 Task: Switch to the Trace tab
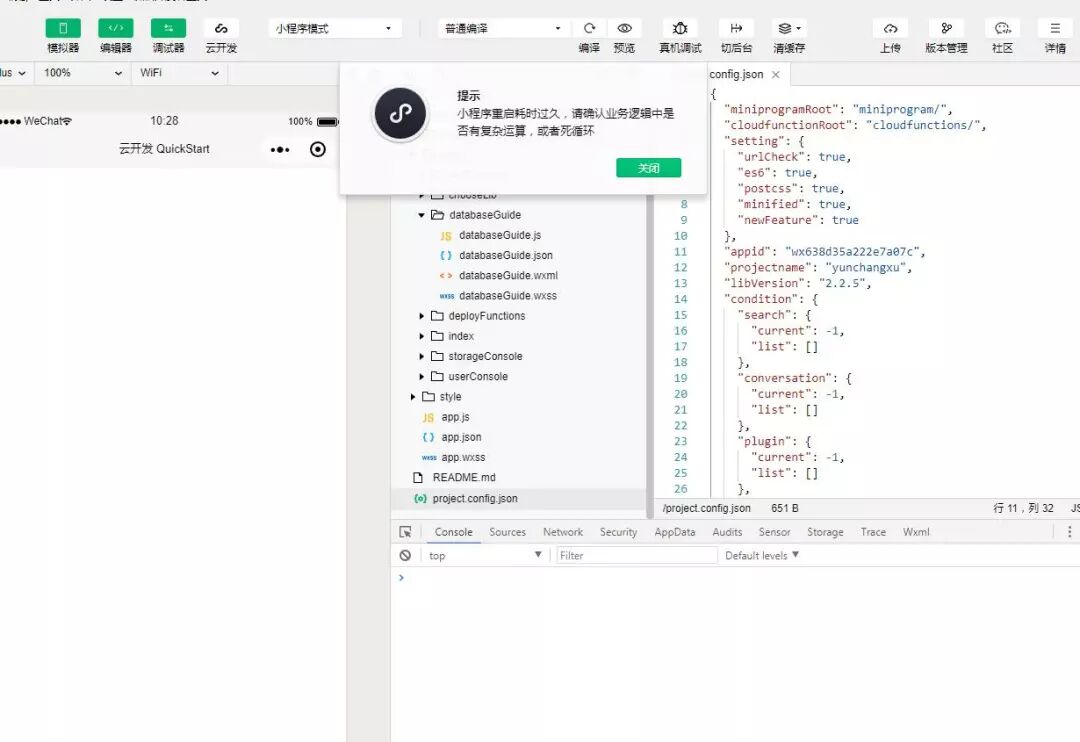point(873,532)
